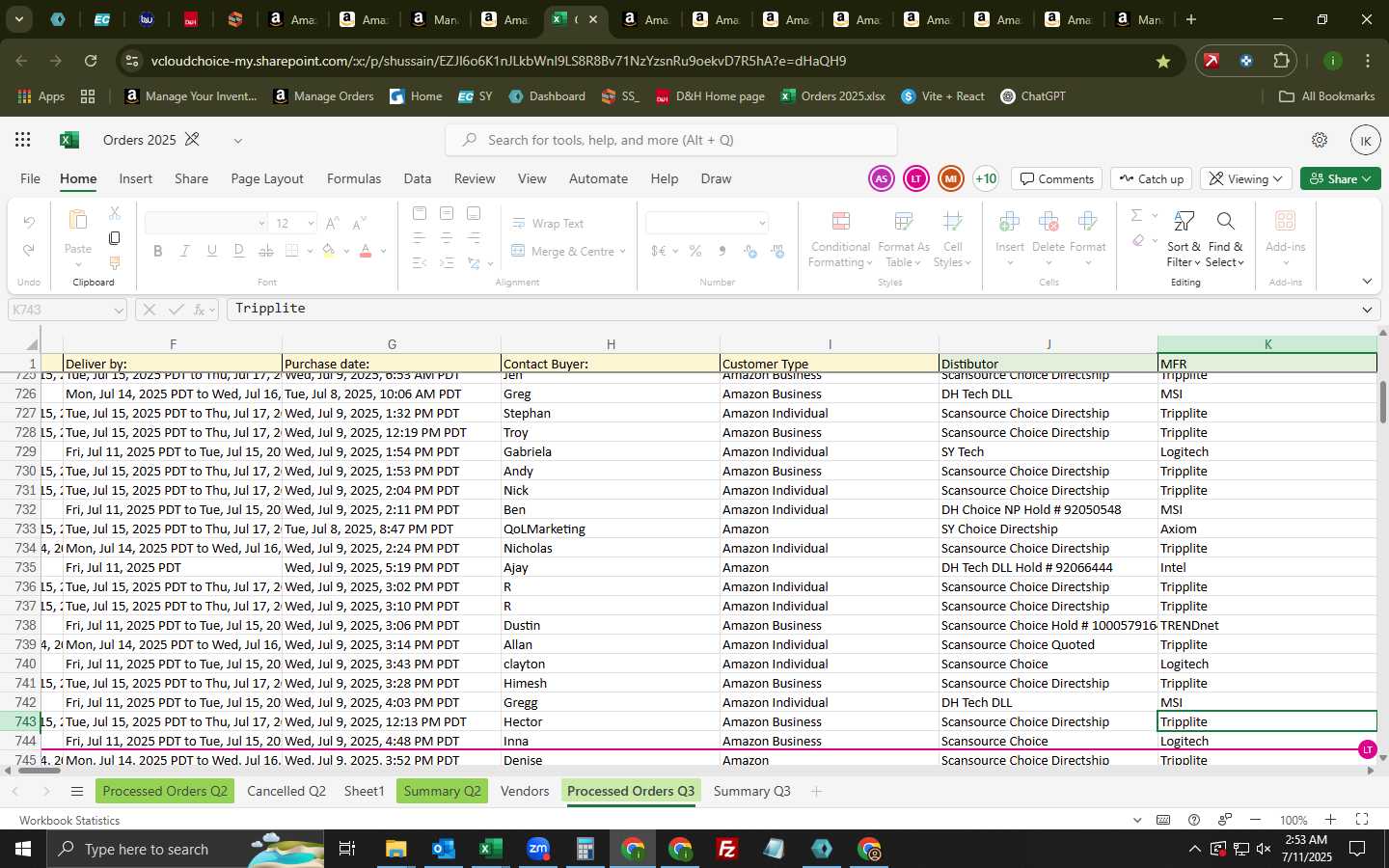This screenshot has width=1389, height=868.
Task: Open the Office app launcher grid
Action: (23, 140)
